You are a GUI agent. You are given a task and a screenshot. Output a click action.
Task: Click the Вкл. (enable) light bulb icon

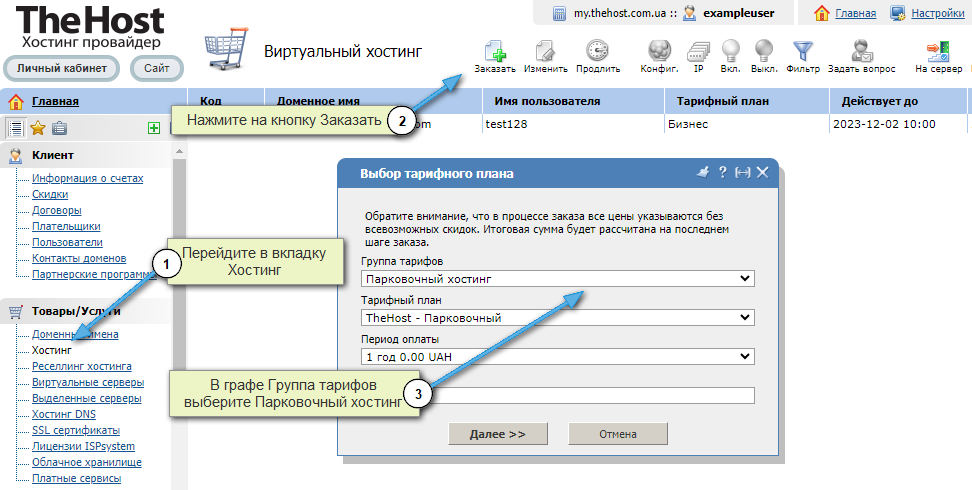click(731, 51)
